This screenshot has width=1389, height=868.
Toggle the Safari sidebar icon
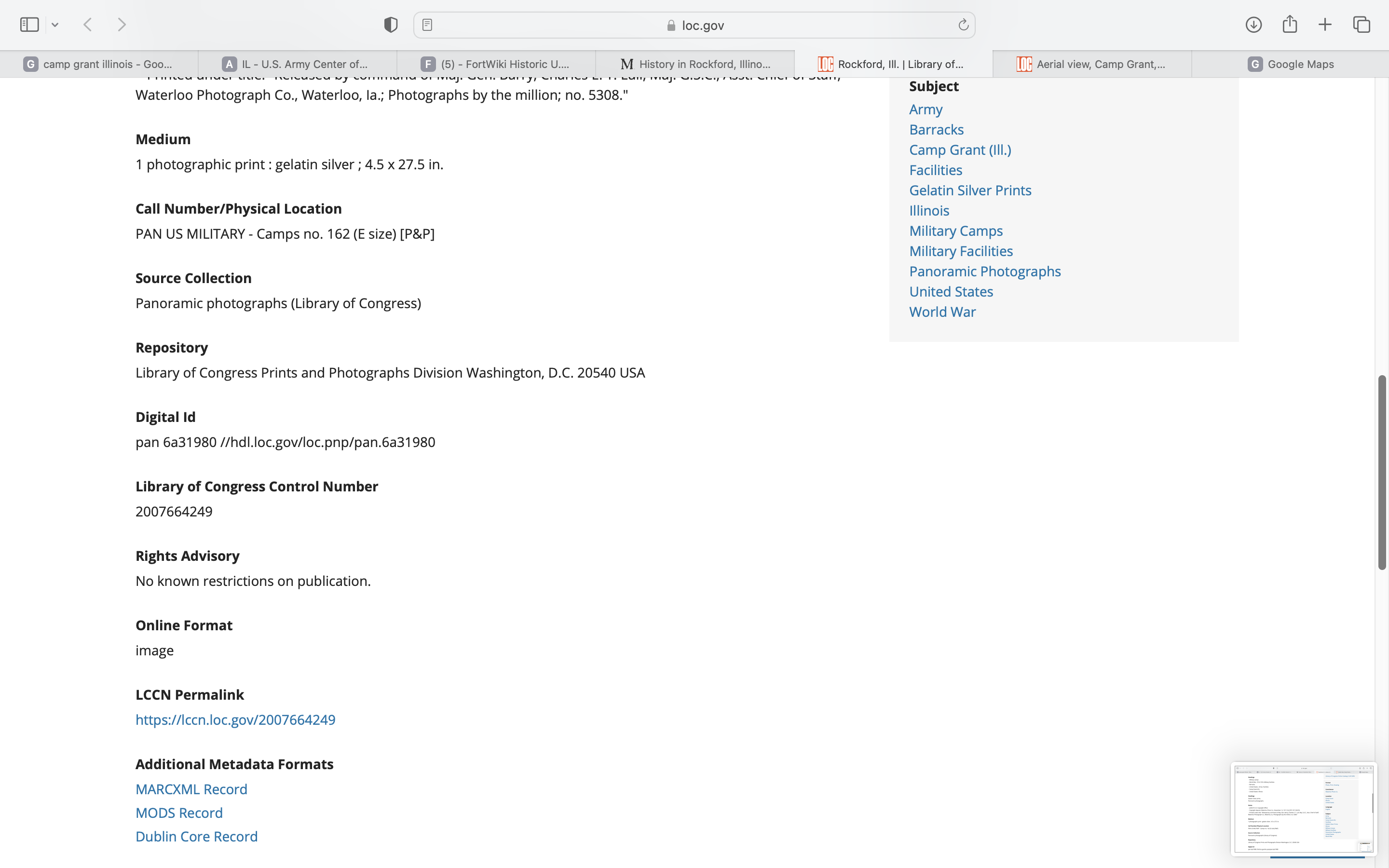[x=29, y=25]
